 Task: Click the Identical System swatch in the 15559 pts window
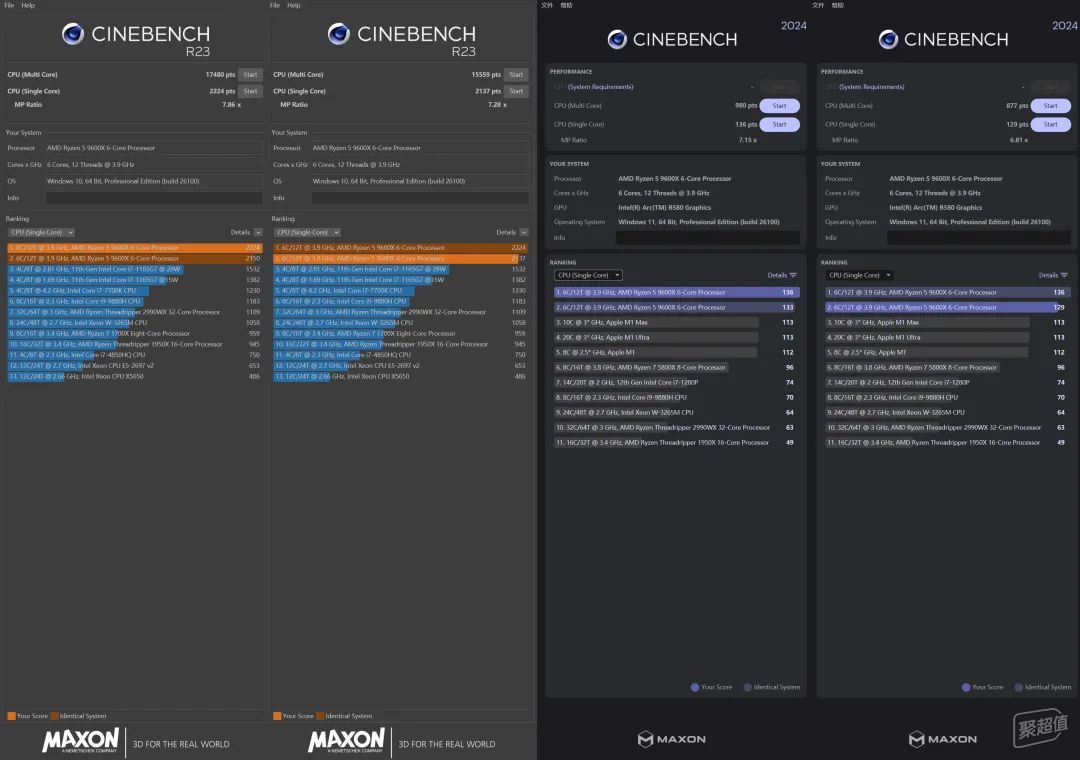click(x=320, y=716)
